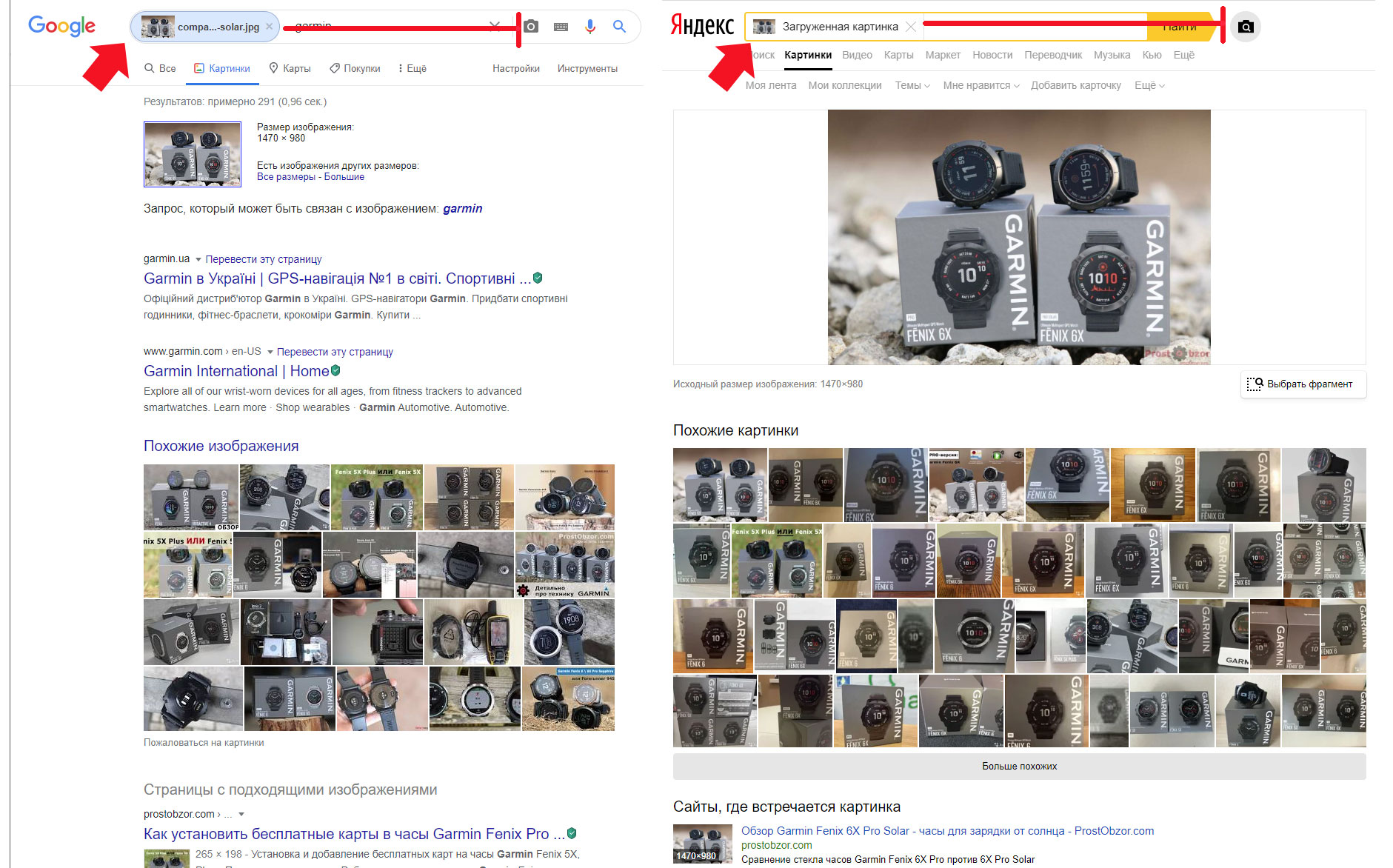Open 'Garmin International | Home' result
Image resolution: width=1393 pixels, height=868 pixels.
click(236, 371)
